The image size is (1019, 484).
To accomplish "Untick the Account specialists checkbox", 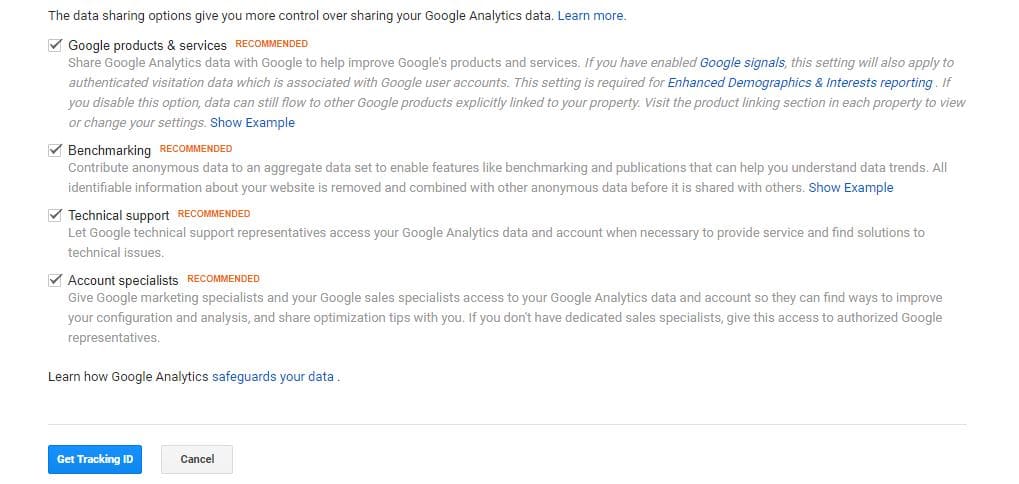I will pyautogui.click(x=55, y=280).
